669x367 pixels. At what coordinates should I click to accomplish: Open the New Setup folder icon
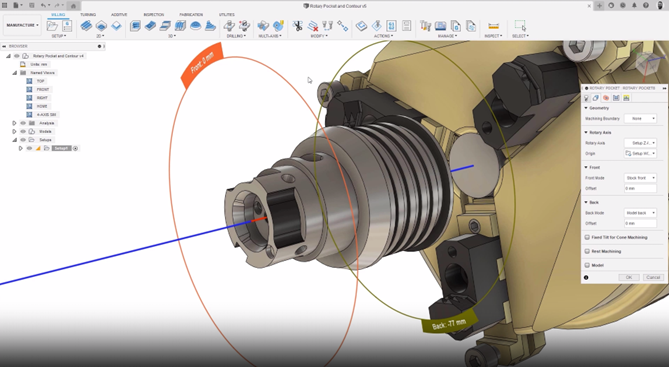52,26
